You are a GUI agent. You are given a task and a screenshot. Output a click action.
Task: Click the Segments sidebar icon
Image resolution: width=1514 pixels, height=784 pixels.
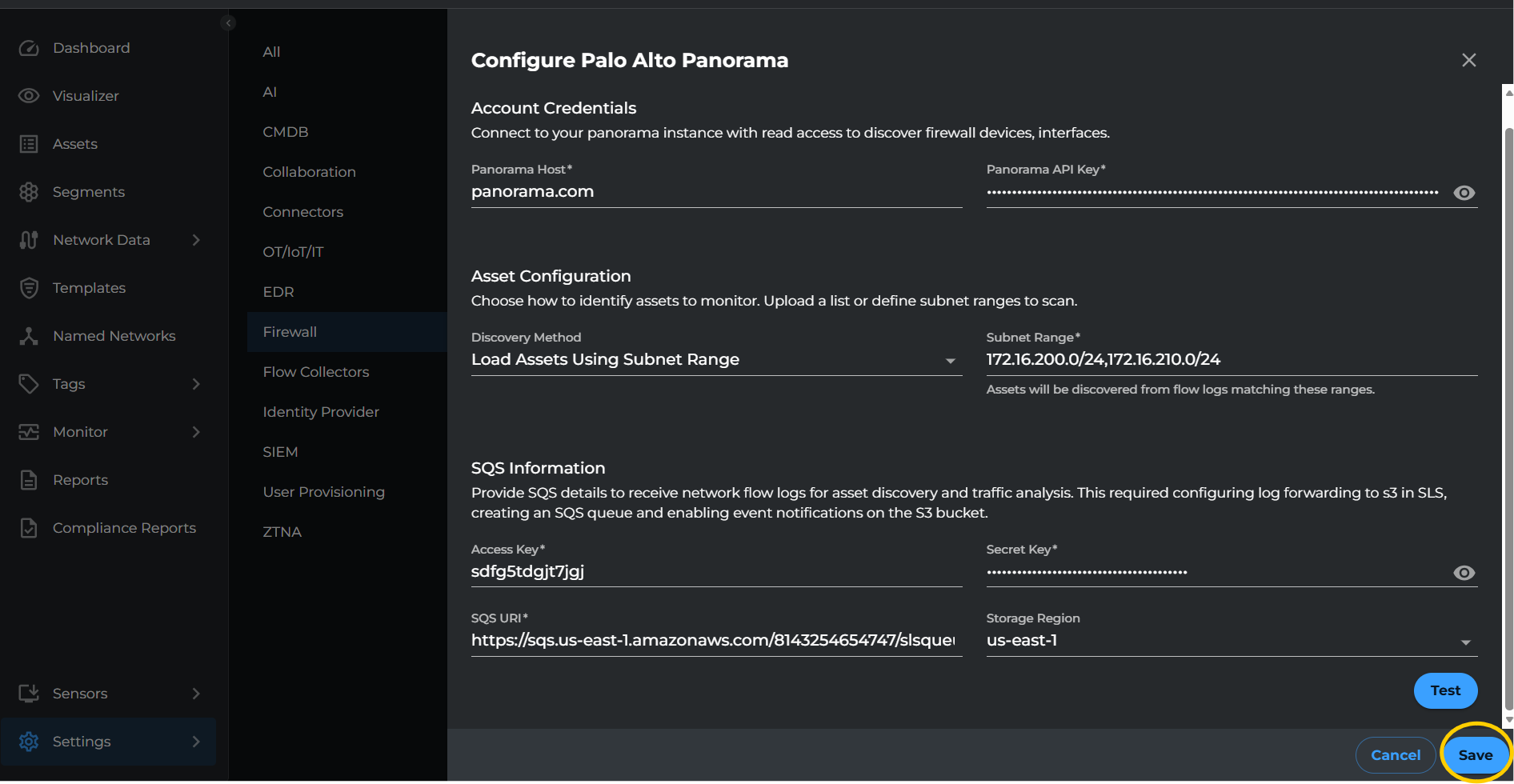click(x=29, y=191)
